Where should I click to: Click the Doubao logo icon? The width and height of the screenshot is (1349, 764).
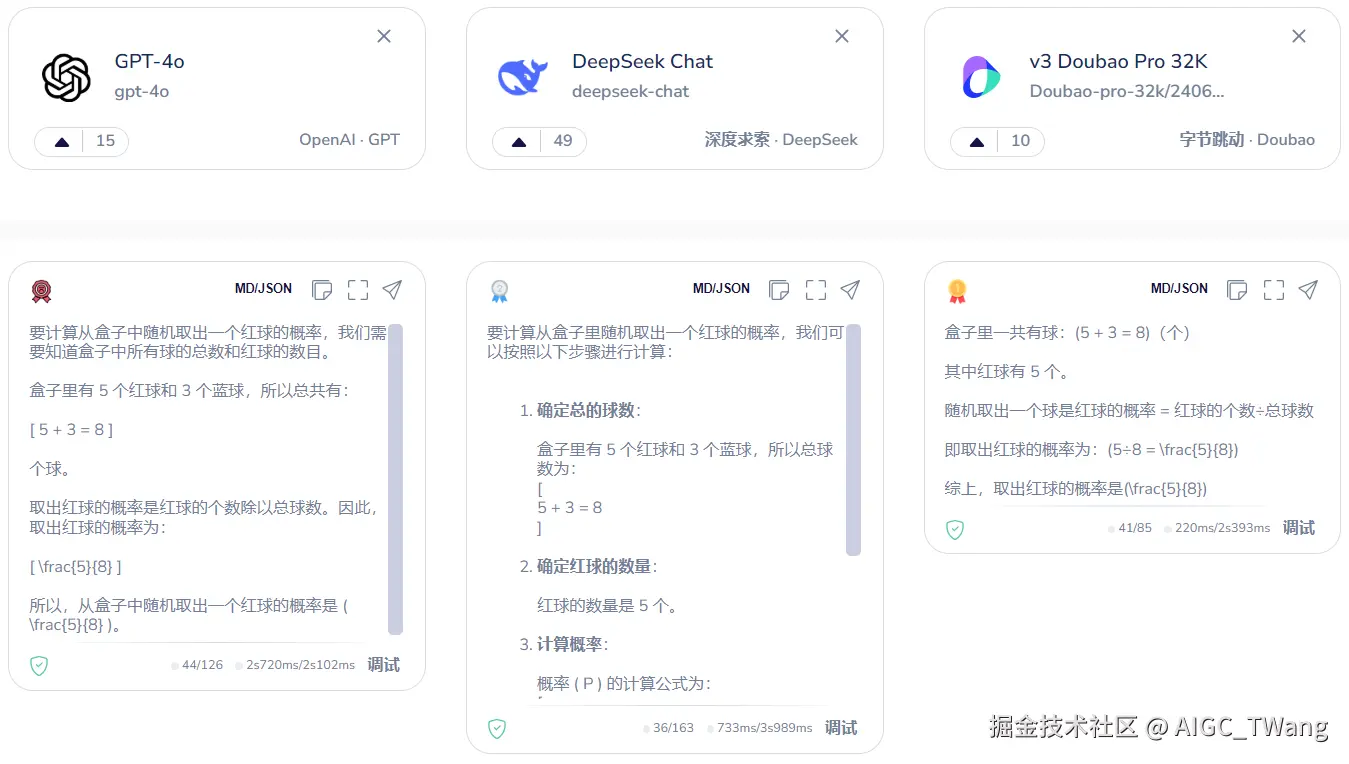[x=981, y=77]
